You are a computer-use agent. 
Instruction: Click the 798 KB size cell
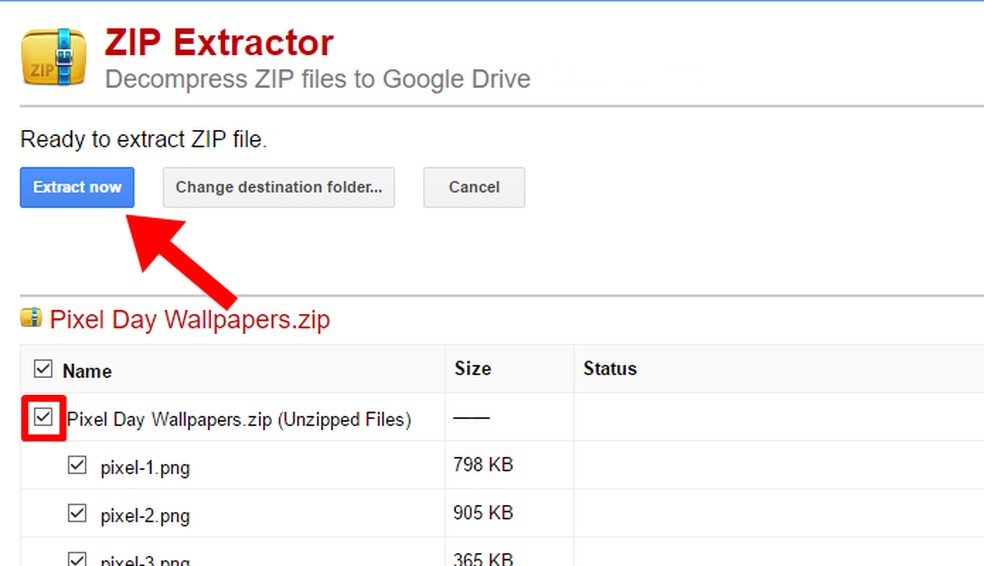point(483,464)
